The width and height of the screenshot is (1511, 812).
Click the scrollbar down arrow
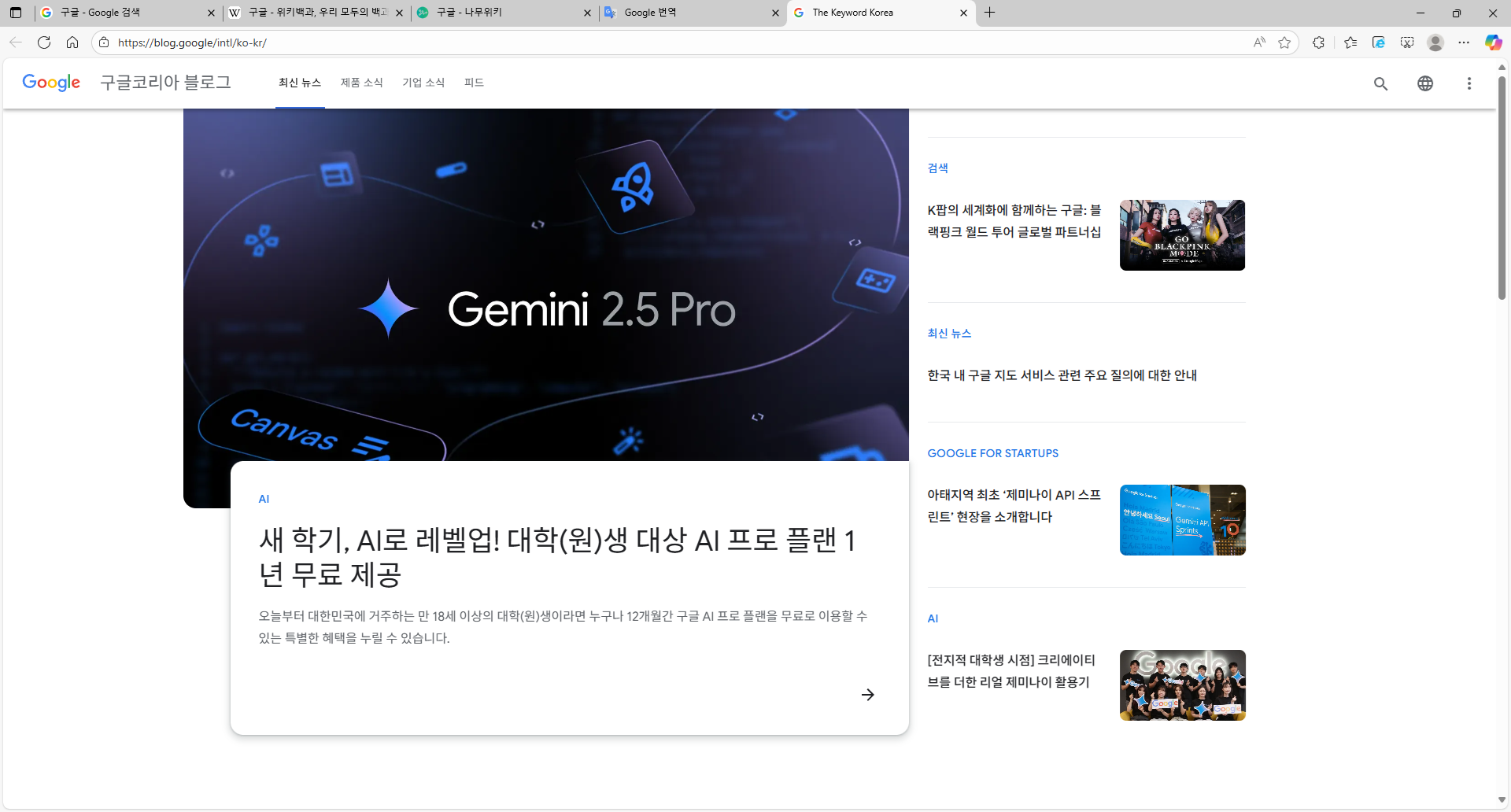(x=1502, y=800)
